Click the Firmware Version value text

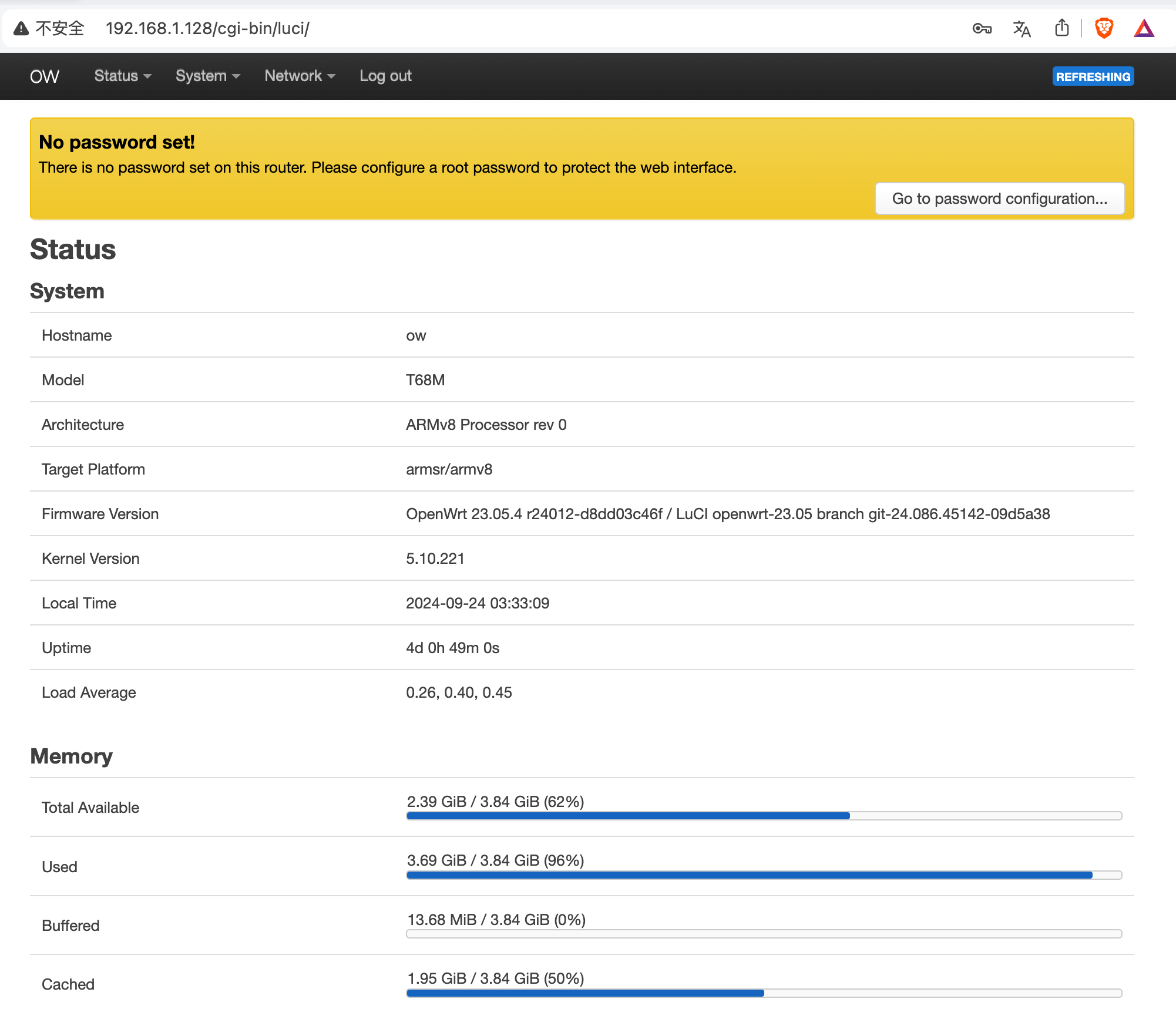(x=727, y=514)
